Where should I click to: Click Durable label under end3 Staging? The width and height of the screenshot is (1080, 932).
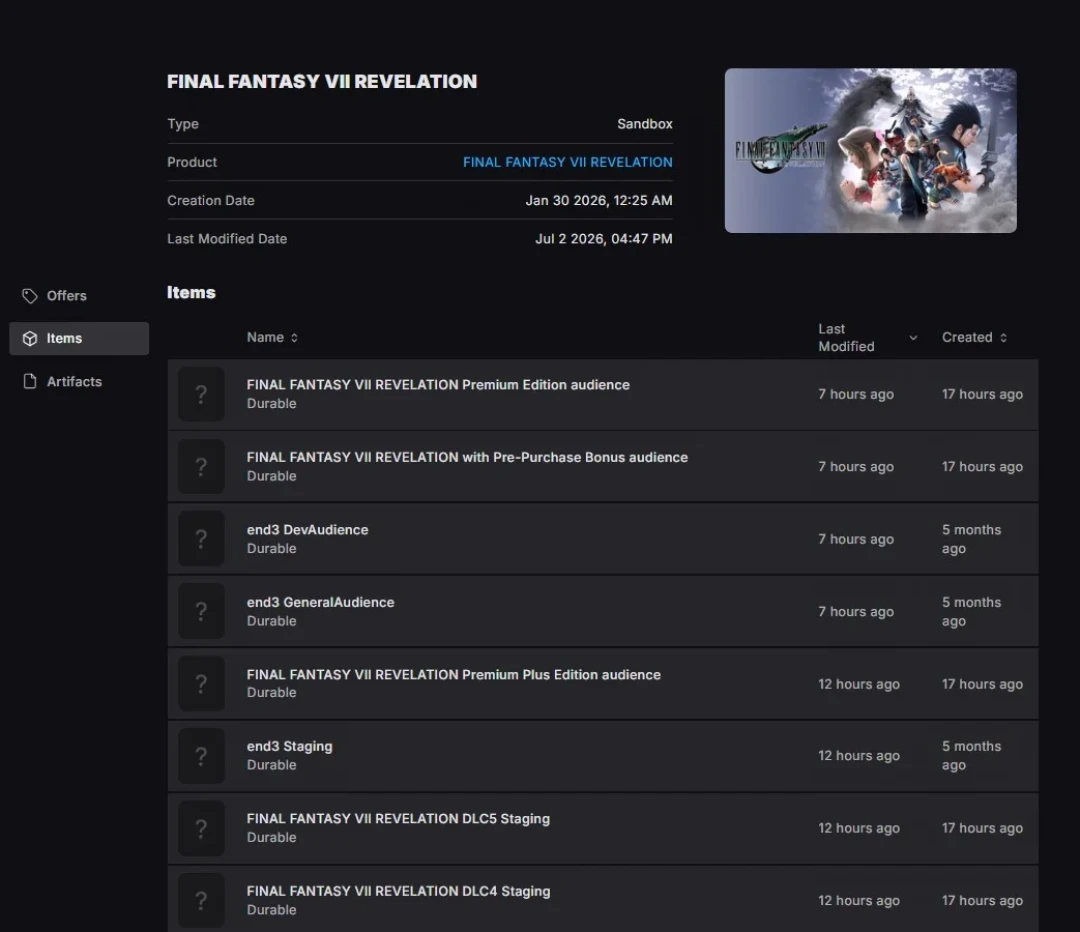(271, 765)
